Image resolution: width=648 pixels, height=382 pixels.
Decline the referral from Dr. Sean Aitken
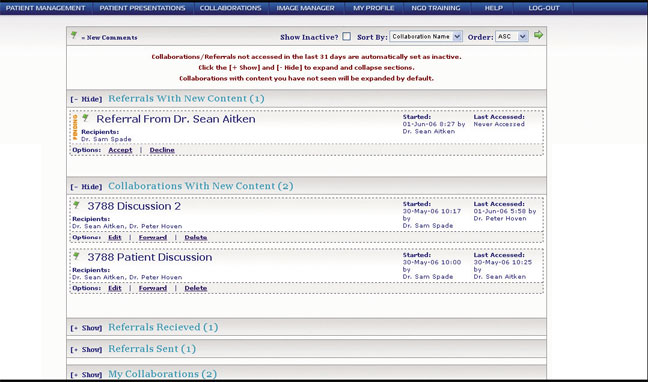[x=162, y=150]
